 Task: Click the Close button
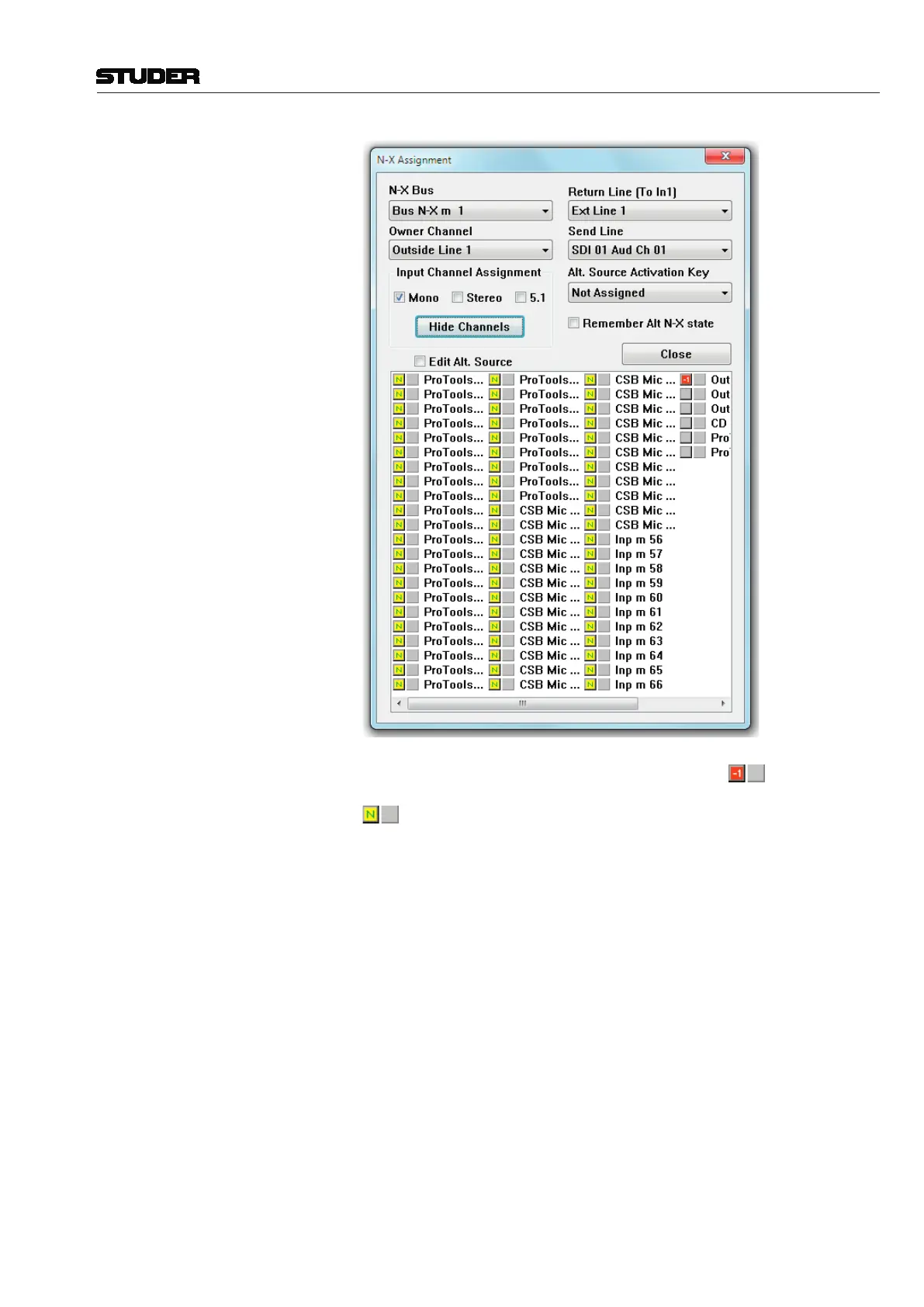coord(677,354)
